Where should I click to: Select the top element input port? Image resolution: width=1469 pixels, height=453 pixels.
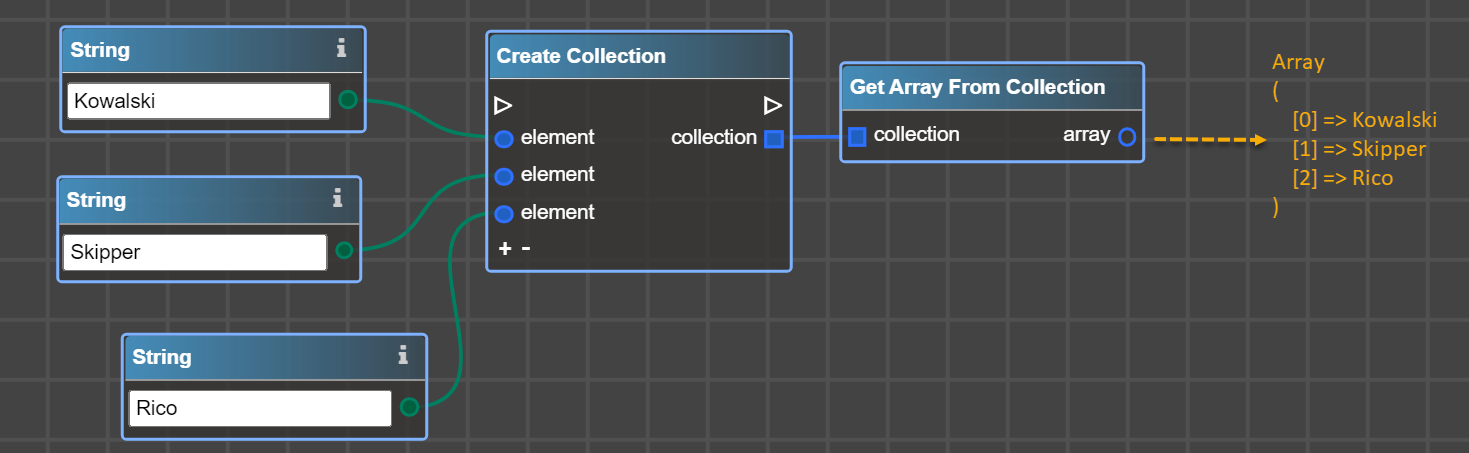click(504, 138)
